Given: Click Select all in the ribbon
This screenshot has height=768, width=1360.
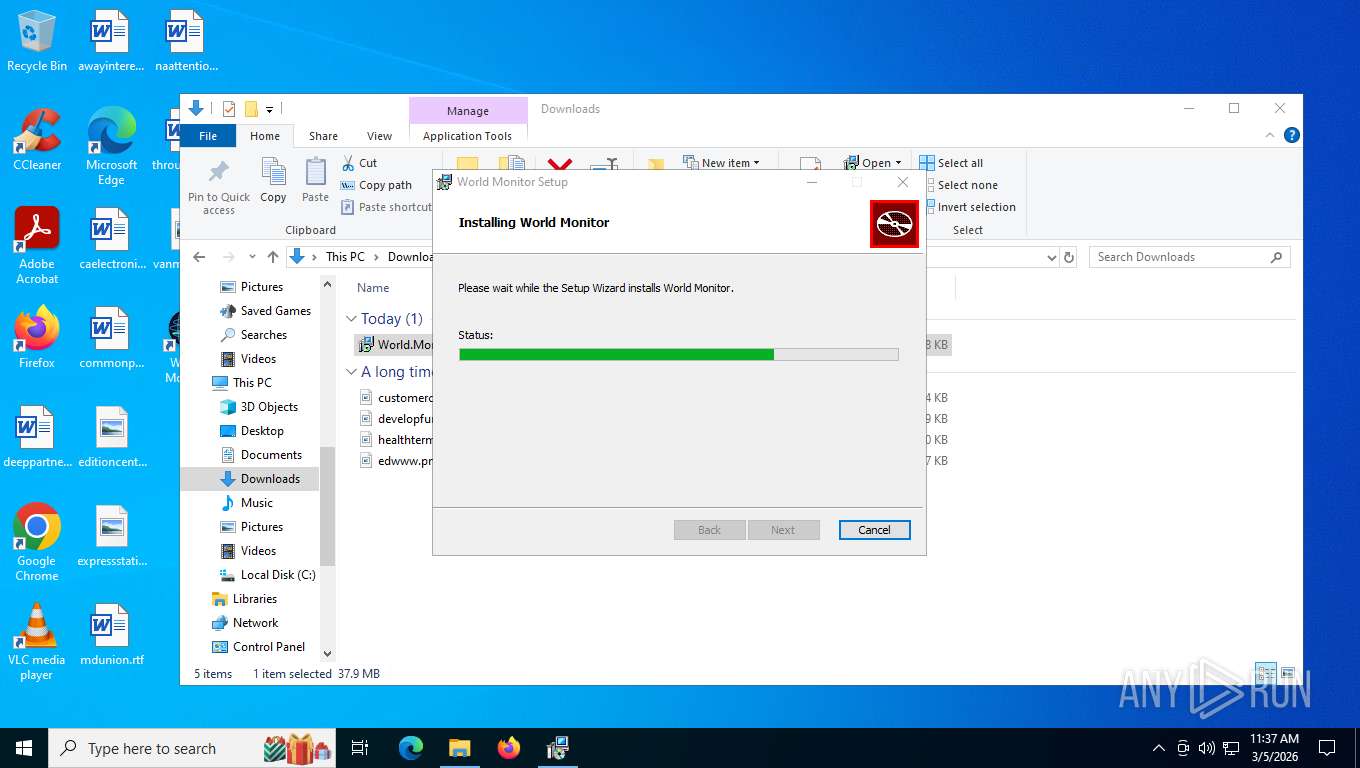Looking at the screenshot, I should tap(952, 163).
